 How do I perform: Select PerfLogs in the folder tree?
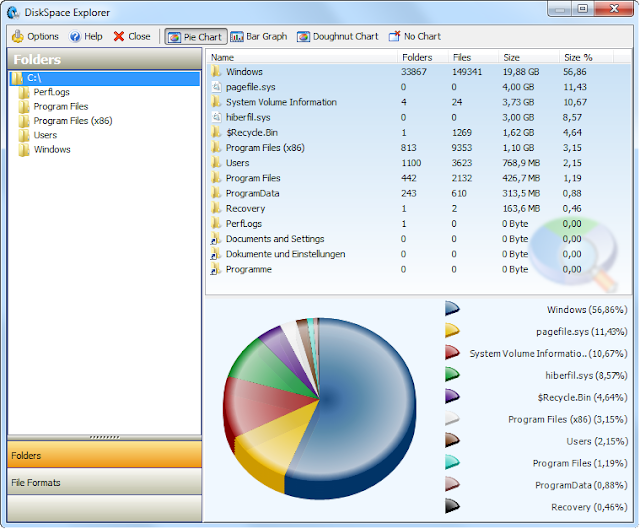point(51,92)
